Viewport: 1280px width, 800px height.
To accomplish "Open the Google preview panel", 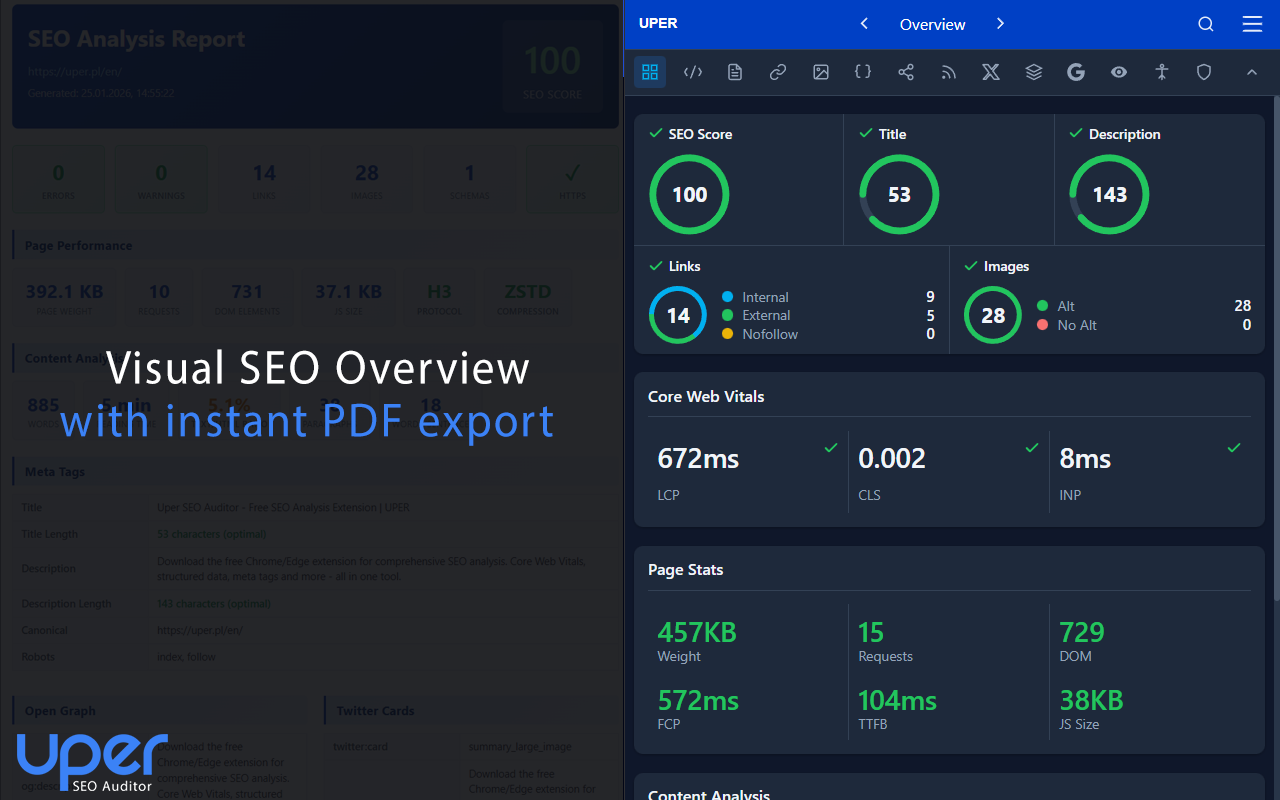I will [1076, 72].
